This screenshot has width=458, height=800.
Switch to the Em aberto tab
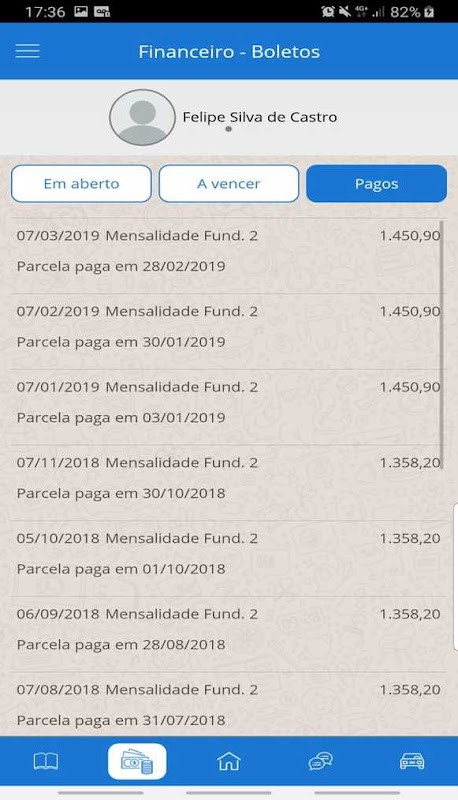pos(82,184)
